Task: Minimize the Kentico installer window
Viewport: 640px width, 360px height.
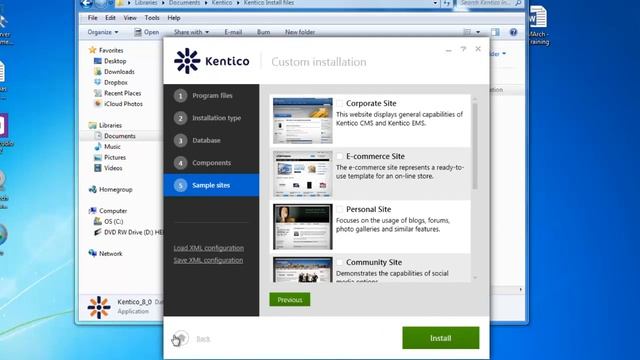Action: 448,50
